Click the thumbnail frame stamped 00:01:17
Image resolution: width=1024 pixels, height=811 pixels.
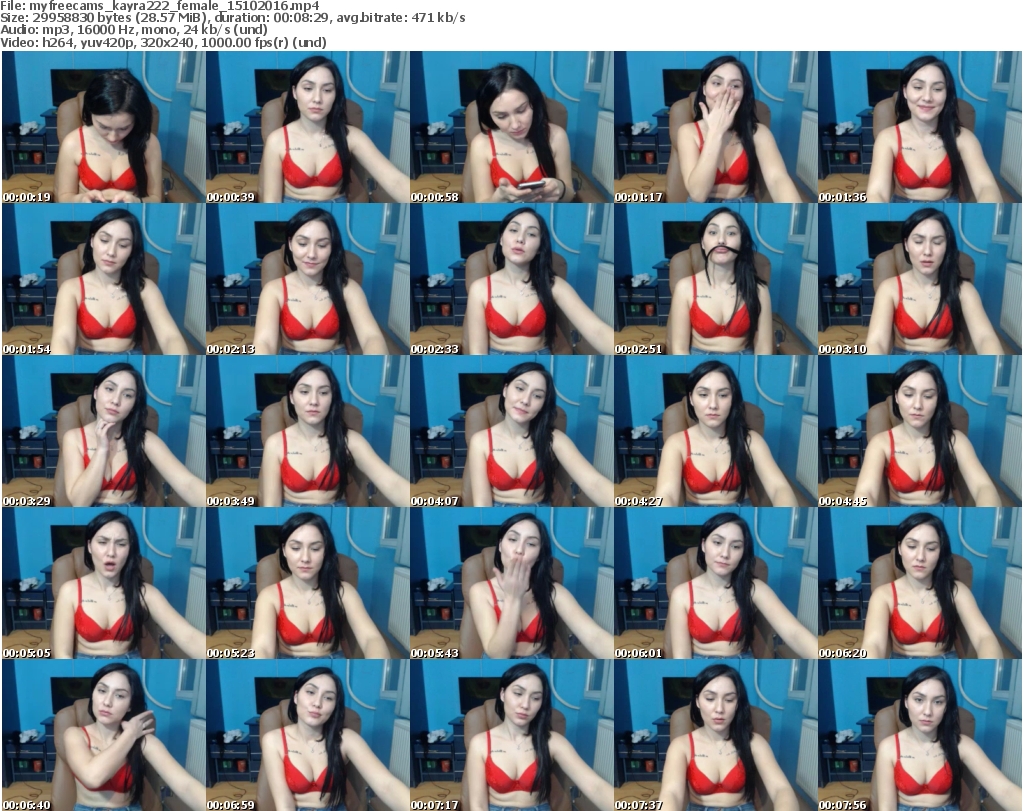[x=716, y=127]
